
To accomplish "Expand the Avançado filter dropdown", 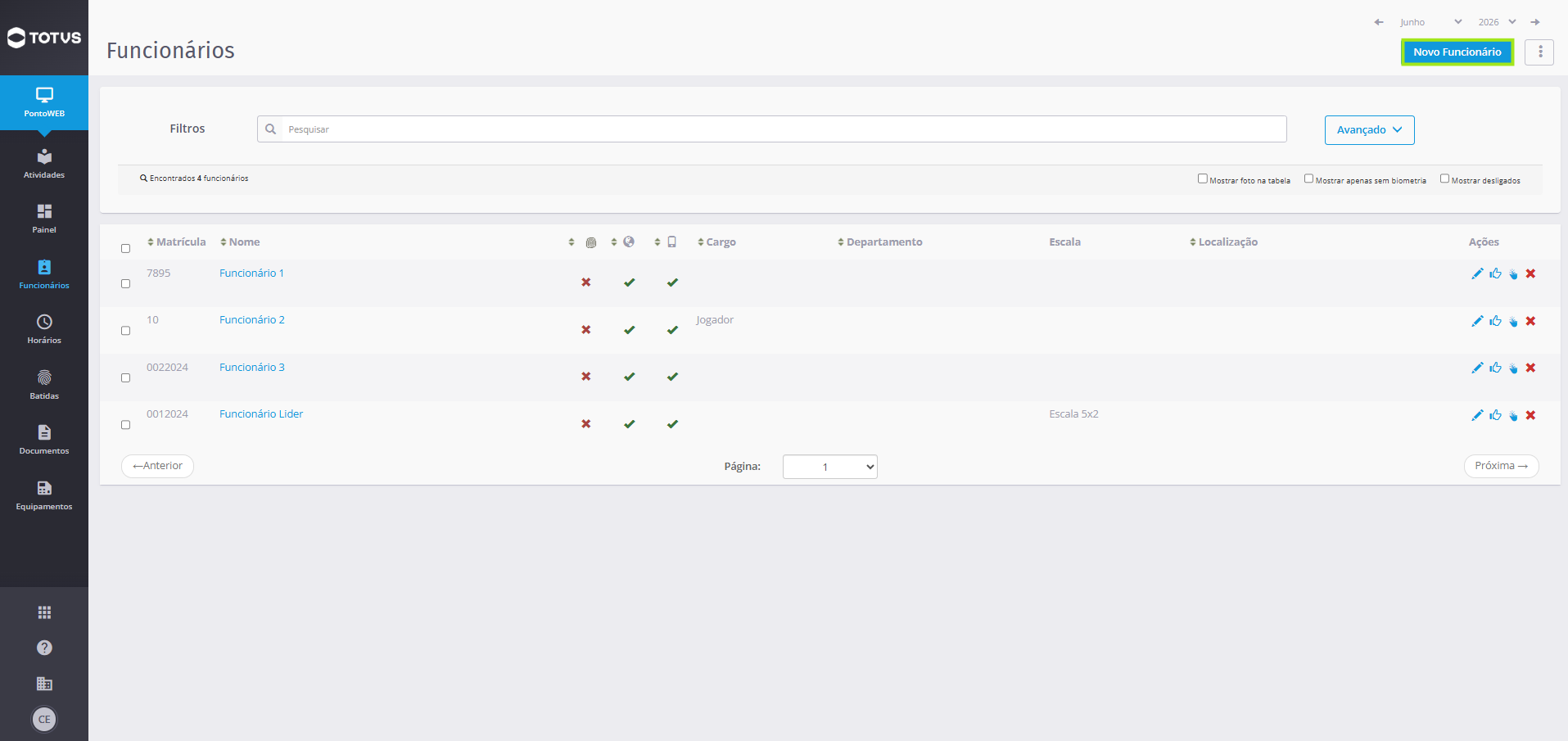I will [1369, 130].
